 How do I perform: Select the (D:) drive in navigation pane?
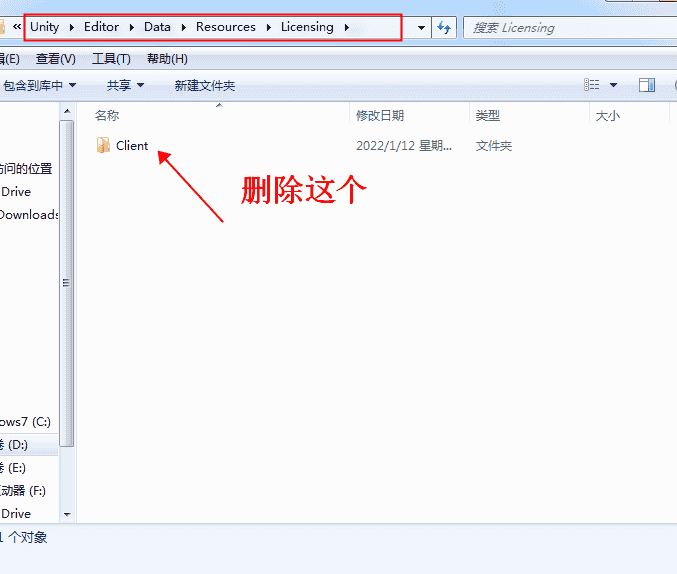click(x=14, y=444)
